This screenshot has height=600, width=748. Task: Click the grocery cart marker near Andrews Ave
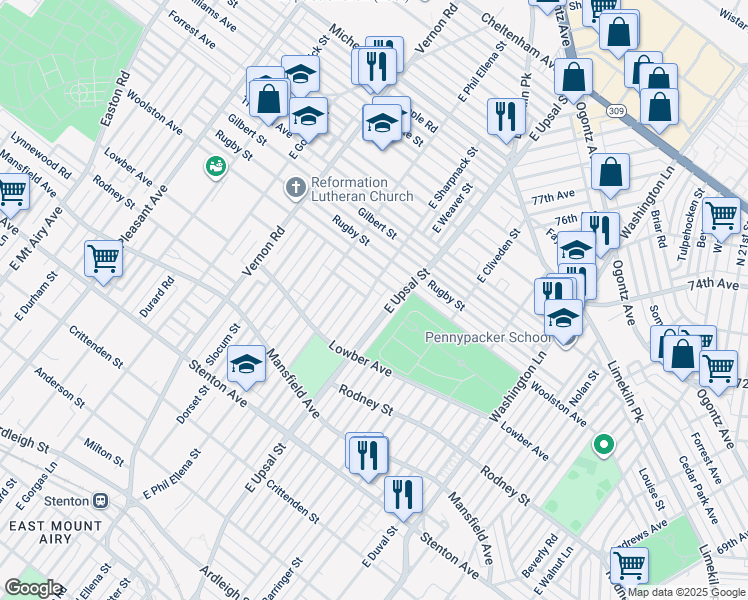point(629,568)
